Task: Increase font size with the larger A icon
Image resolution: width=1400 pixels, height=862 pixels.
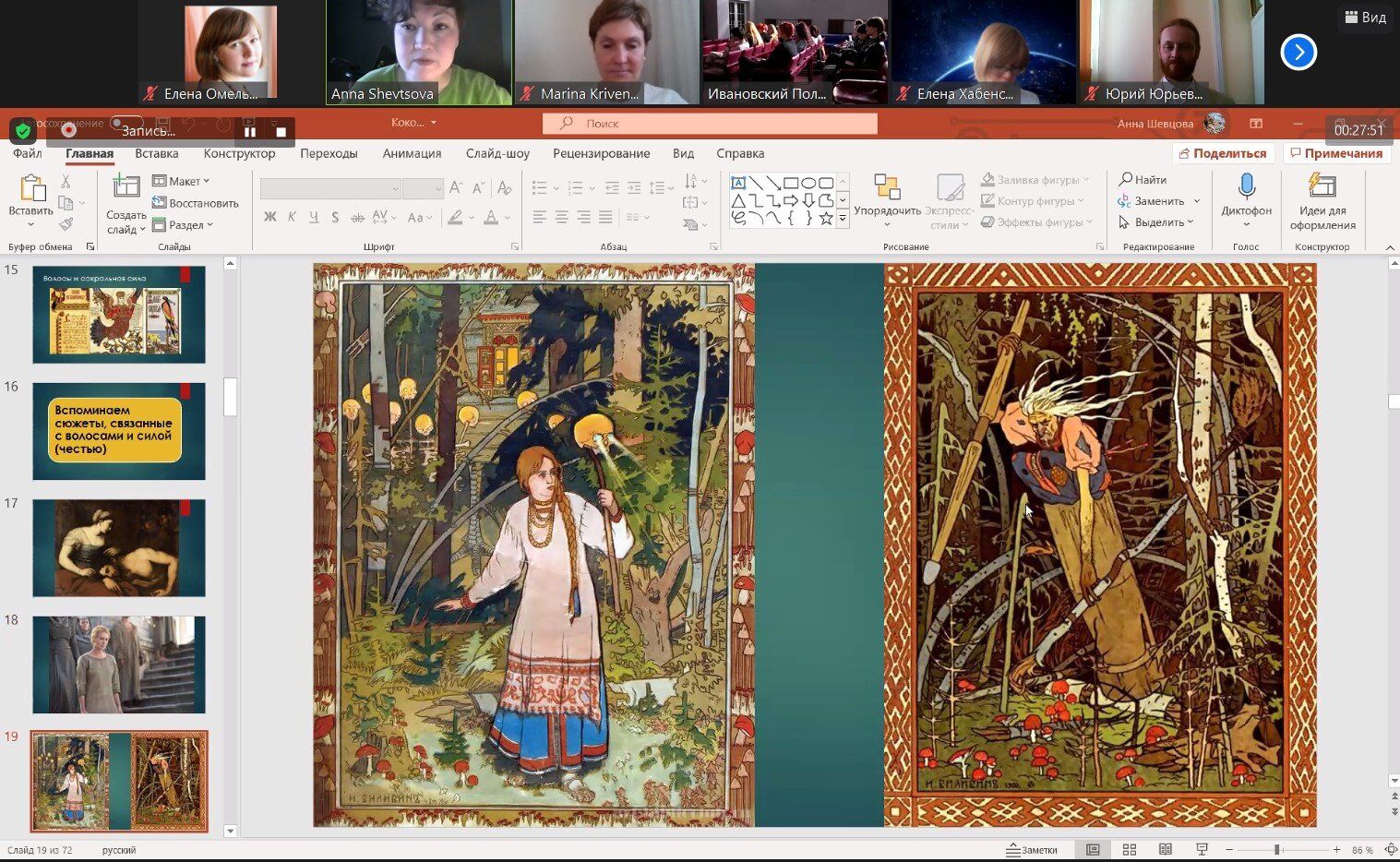Action: 456,188
